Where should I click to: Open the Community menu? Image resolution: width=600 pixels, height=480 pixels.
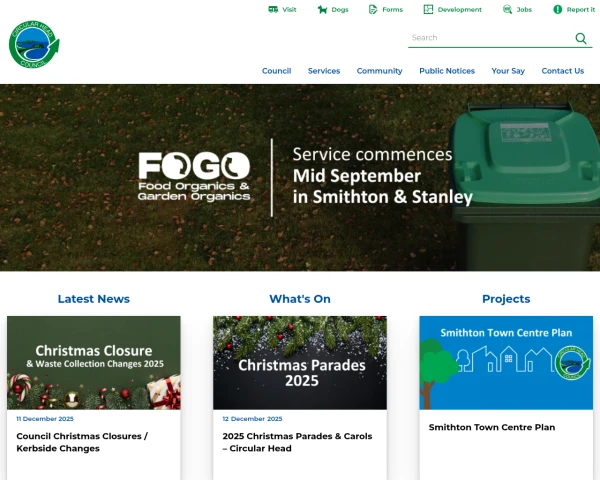pos(379,71)
